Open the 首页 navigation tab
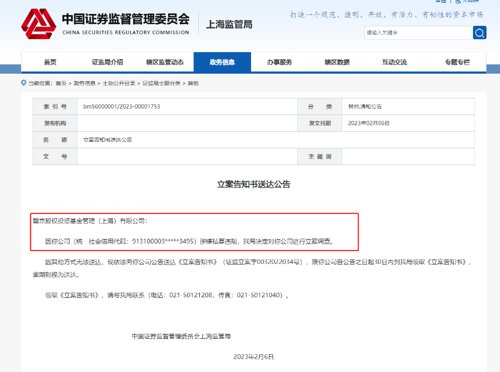 point(50,62)
